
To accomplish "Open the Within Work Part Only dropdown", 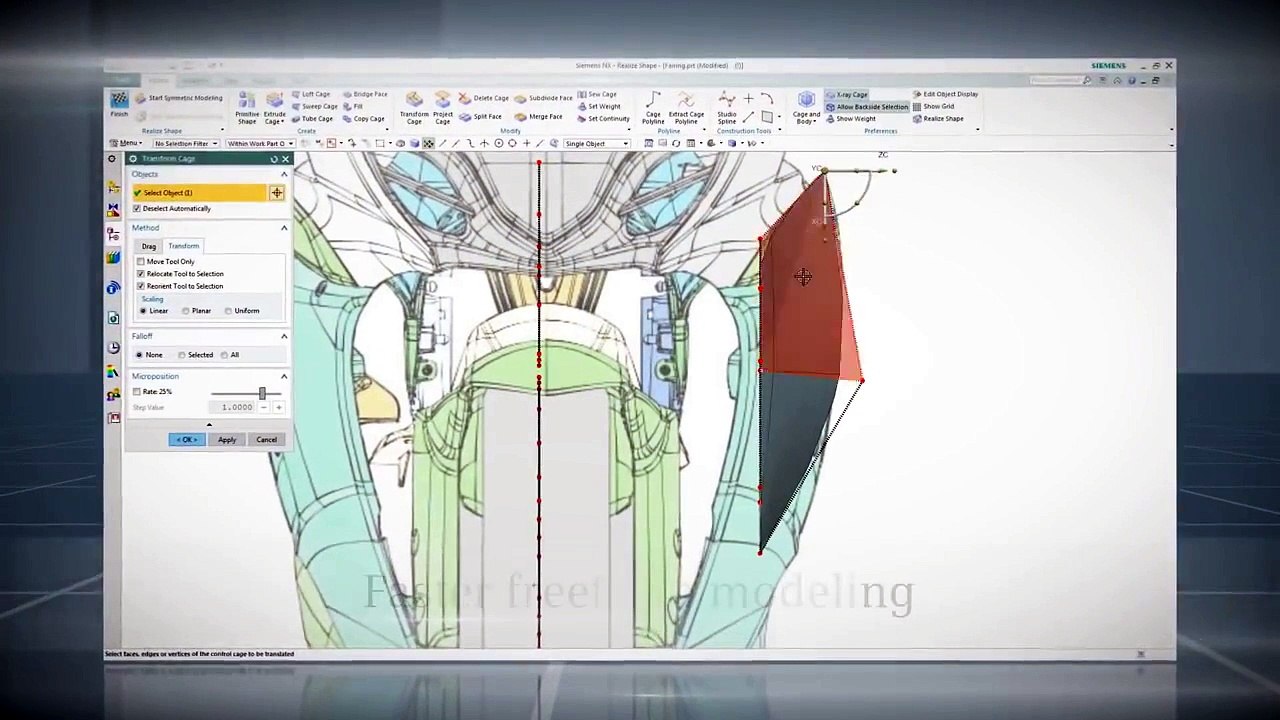I will (260, 143).
